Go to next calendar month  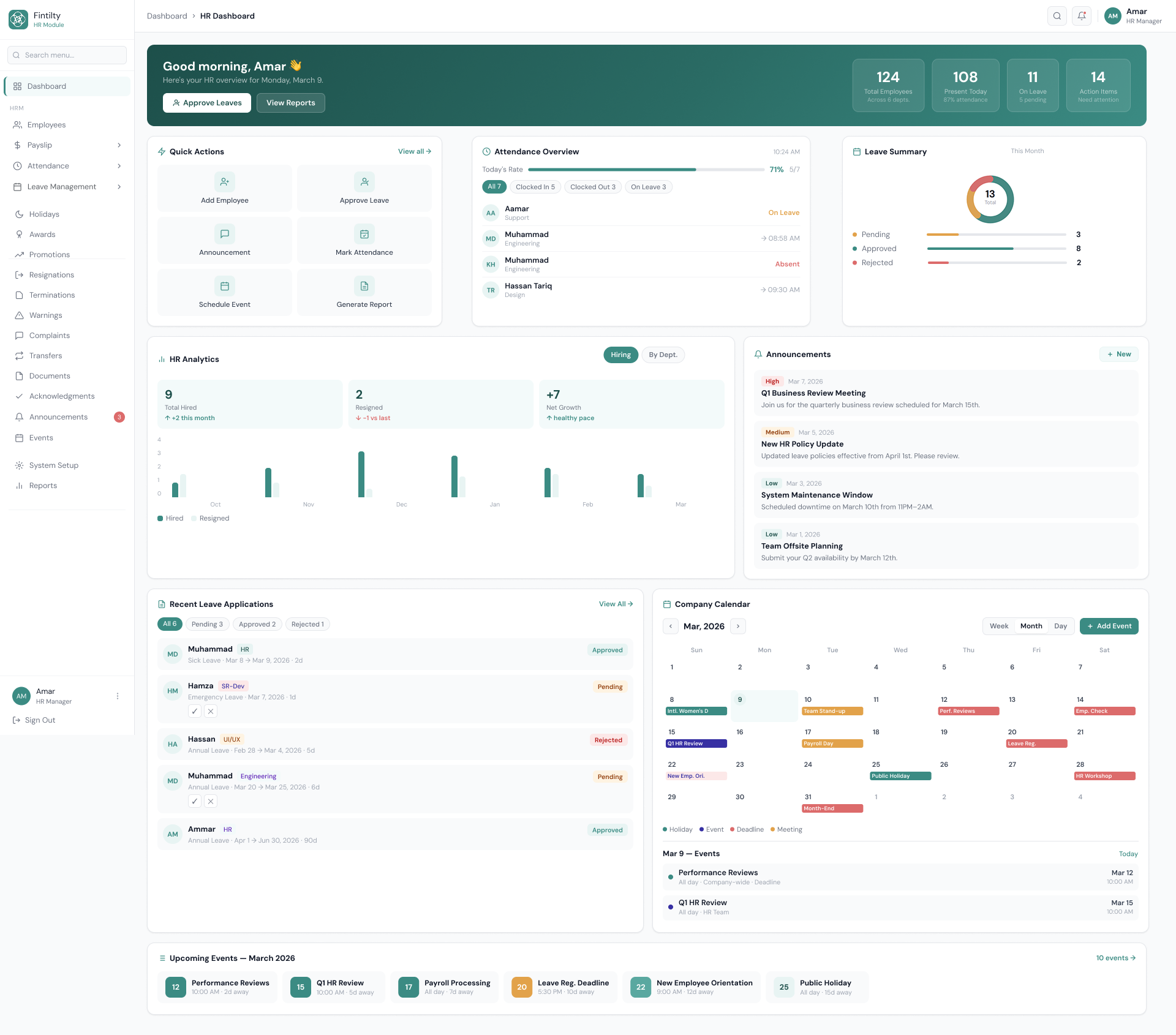[738, 626]
